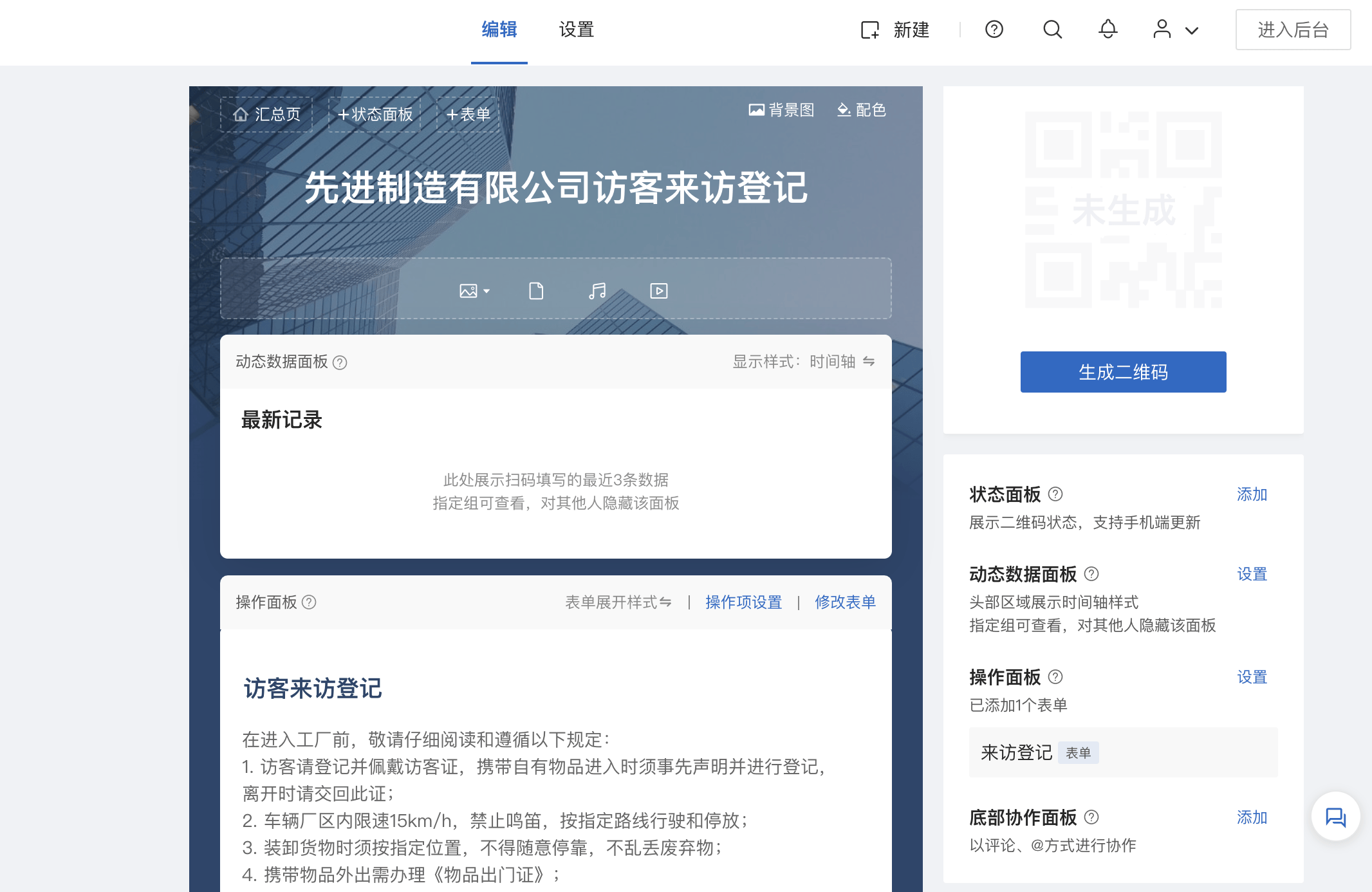Select the 来访登记 form item
Screen dimensions: 1372x892
pos(1017,752)
